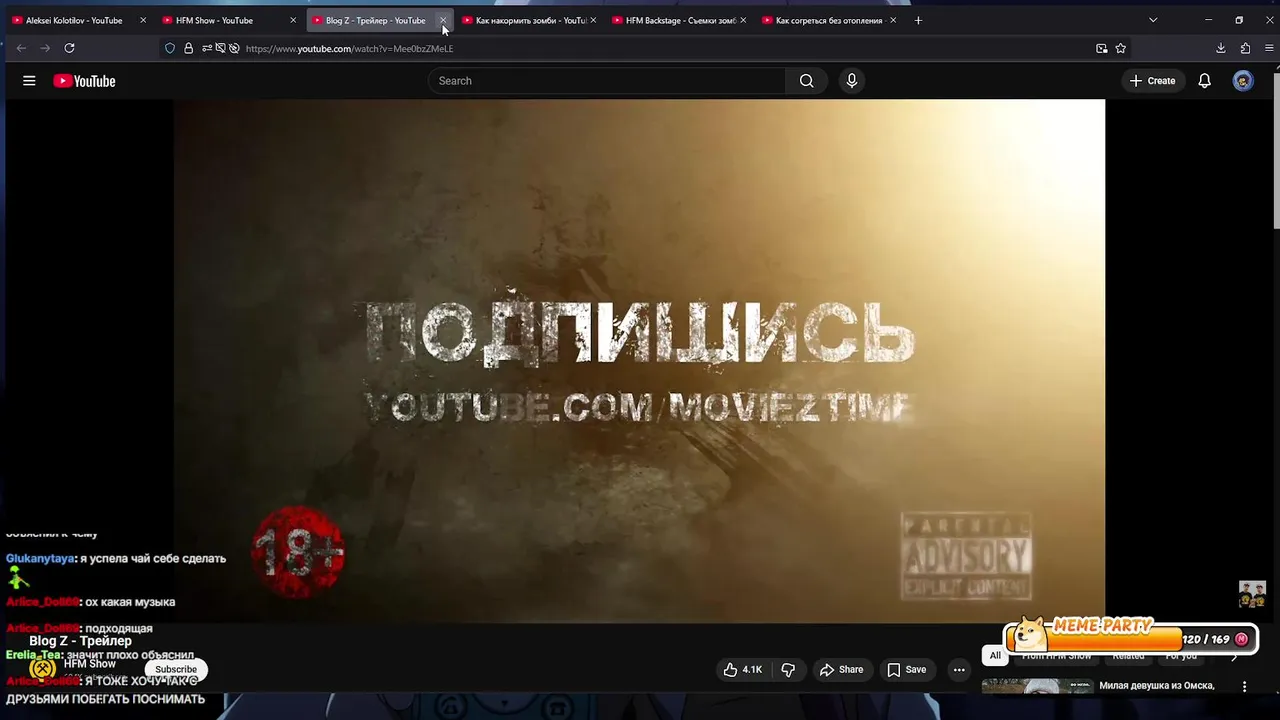Image resolution: width=1280 pixels, height=720 pixels.
Task: Click the permissions icon in address bar
Action: point(207,48)
